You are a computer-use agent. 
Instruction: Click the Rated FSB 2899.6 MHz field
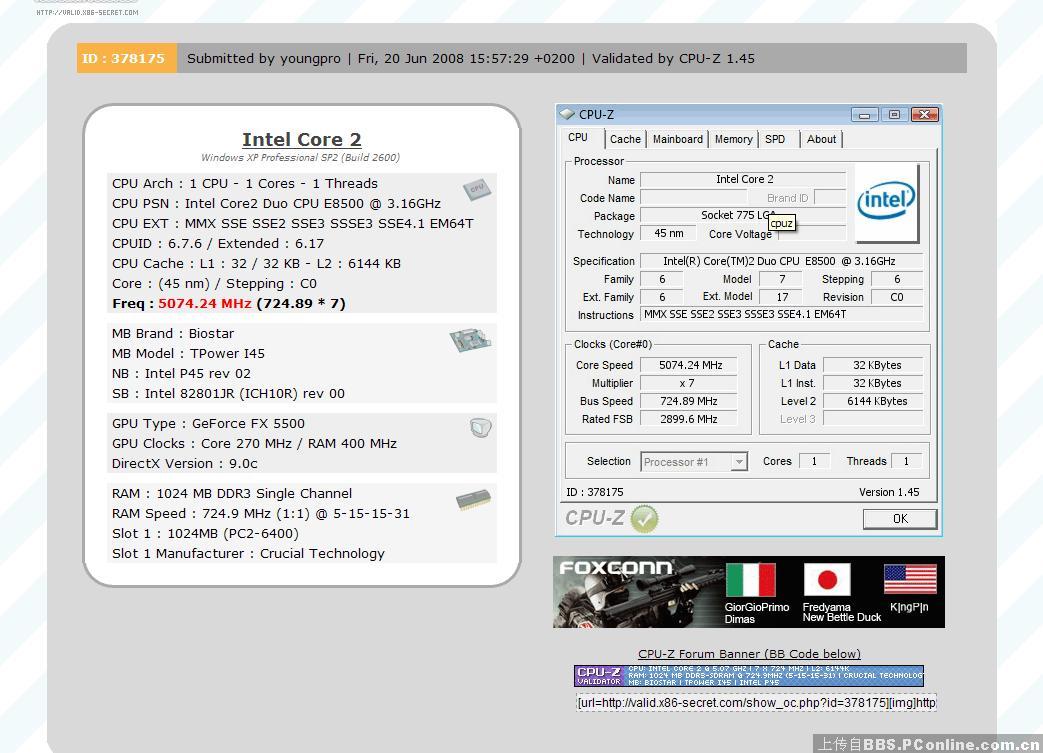tap(690, 419)
